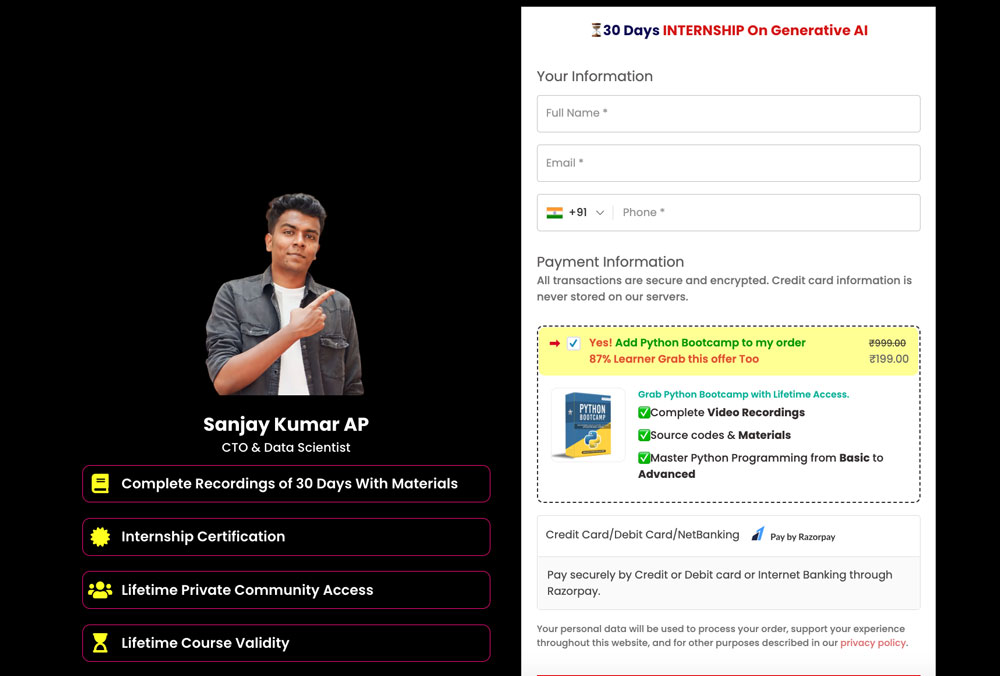Open the privacy policy link
This screenshot has width=1000, height=676.
(x=872, y=643)
